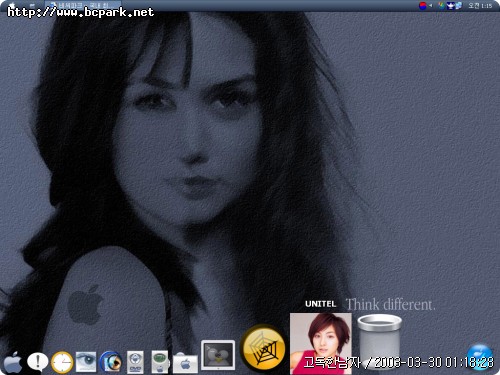Launch the penguin terminal dock icon

tap(218, 355)
